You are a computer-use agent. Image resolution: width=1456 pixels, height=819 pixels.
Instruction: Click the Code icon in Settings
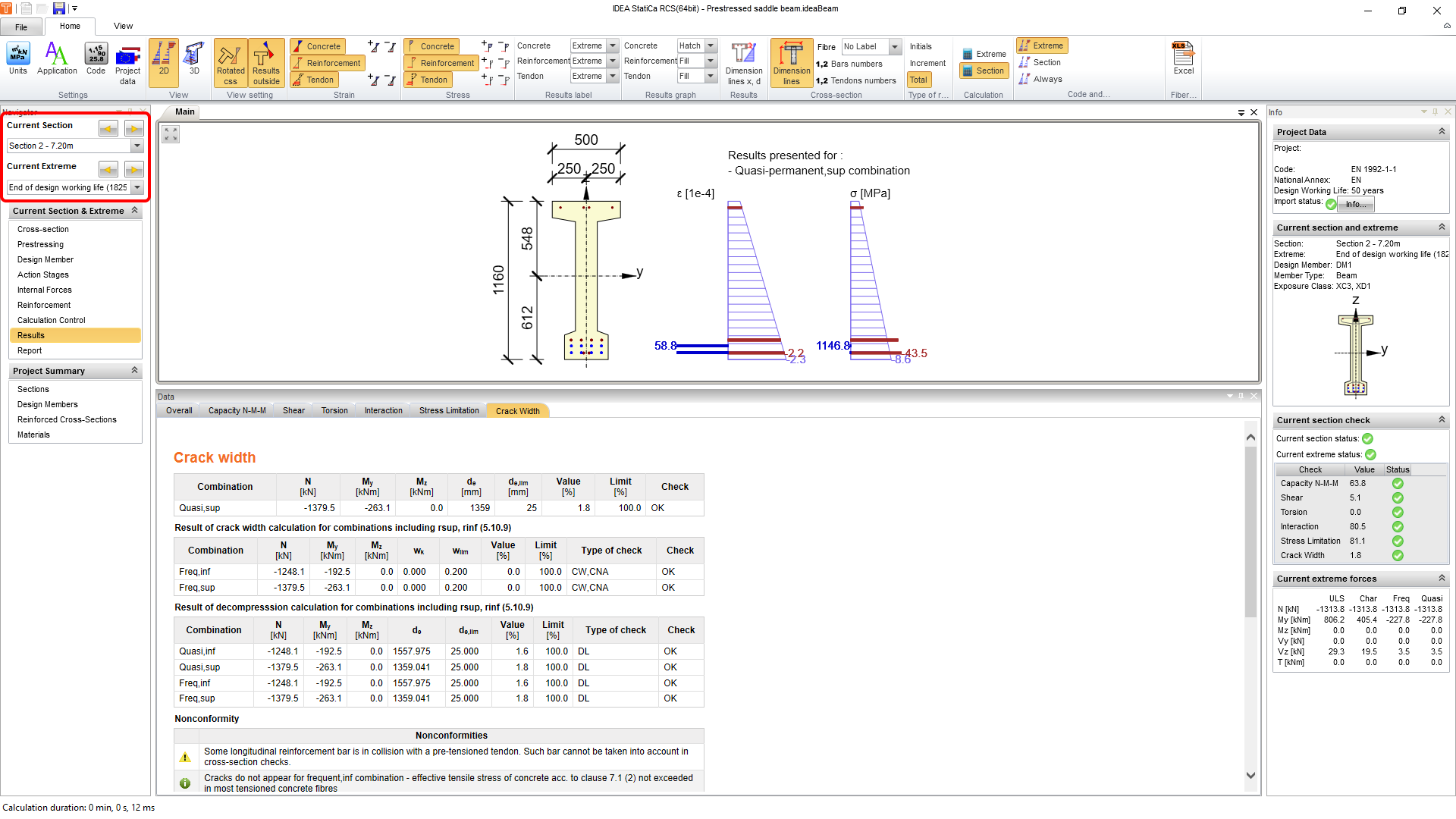[96, 59]
